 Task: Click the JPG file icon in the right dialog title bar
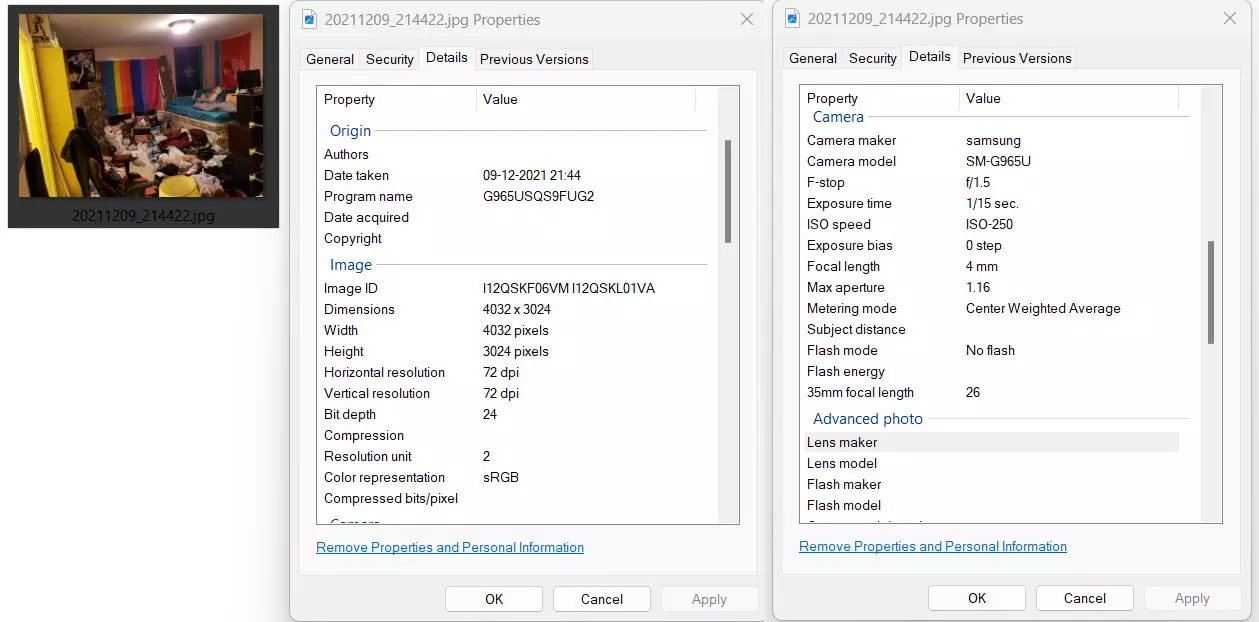(x=792, y=18)
